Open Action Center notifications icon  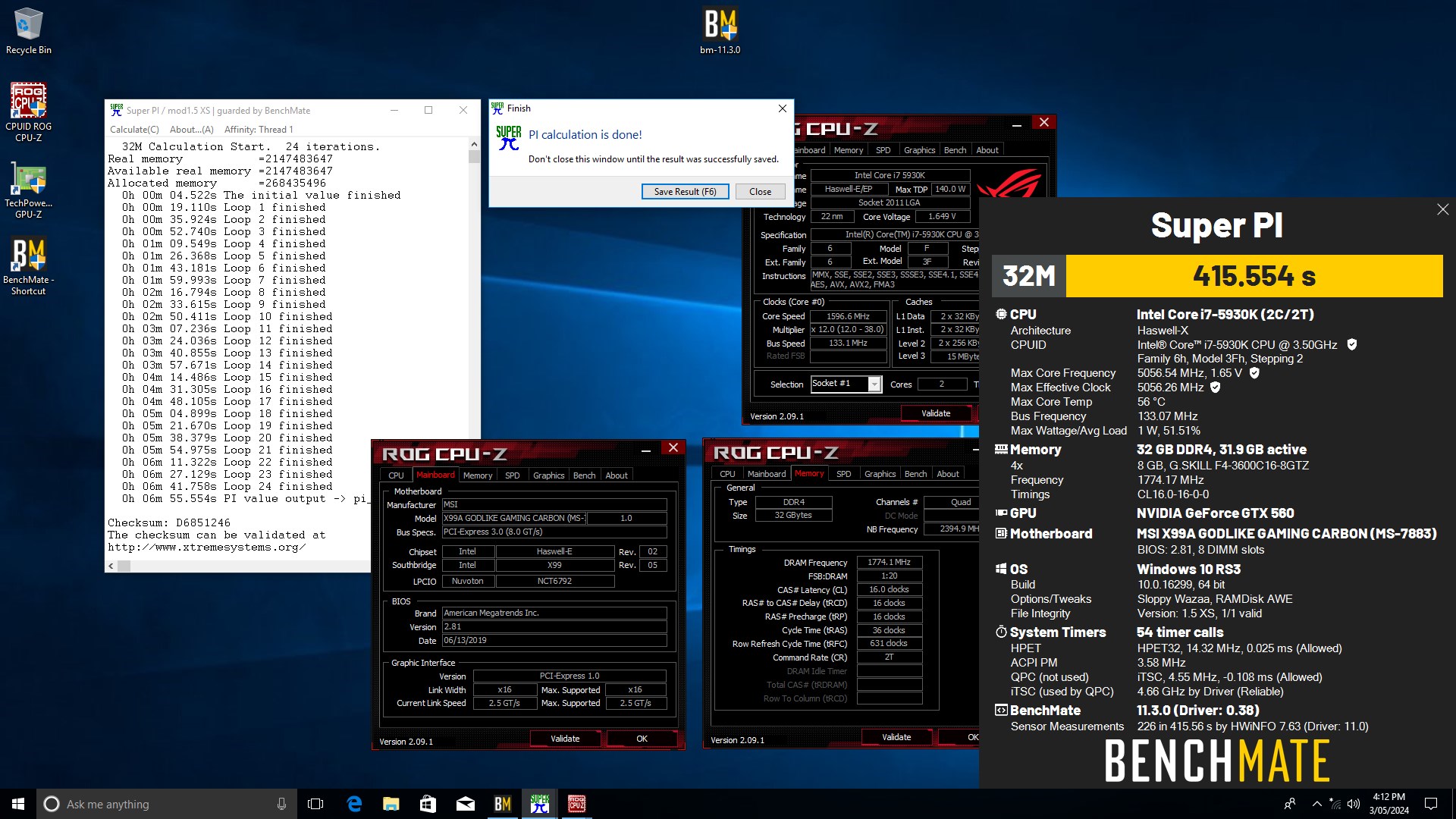click(1431, 804)
